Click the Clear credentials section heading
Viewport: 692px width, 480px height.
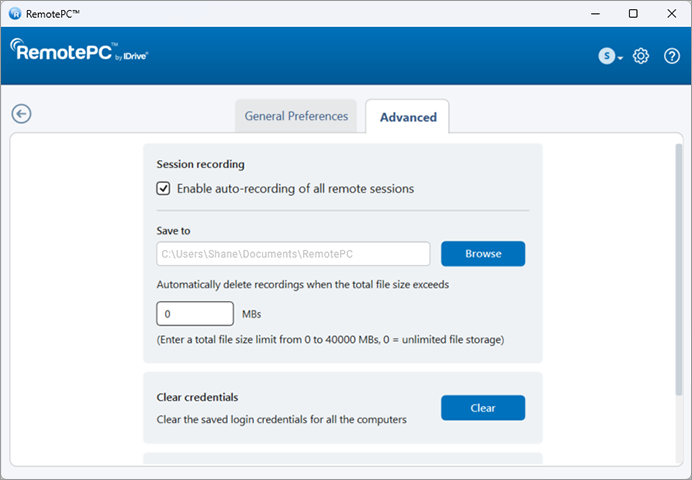[197, 397]
